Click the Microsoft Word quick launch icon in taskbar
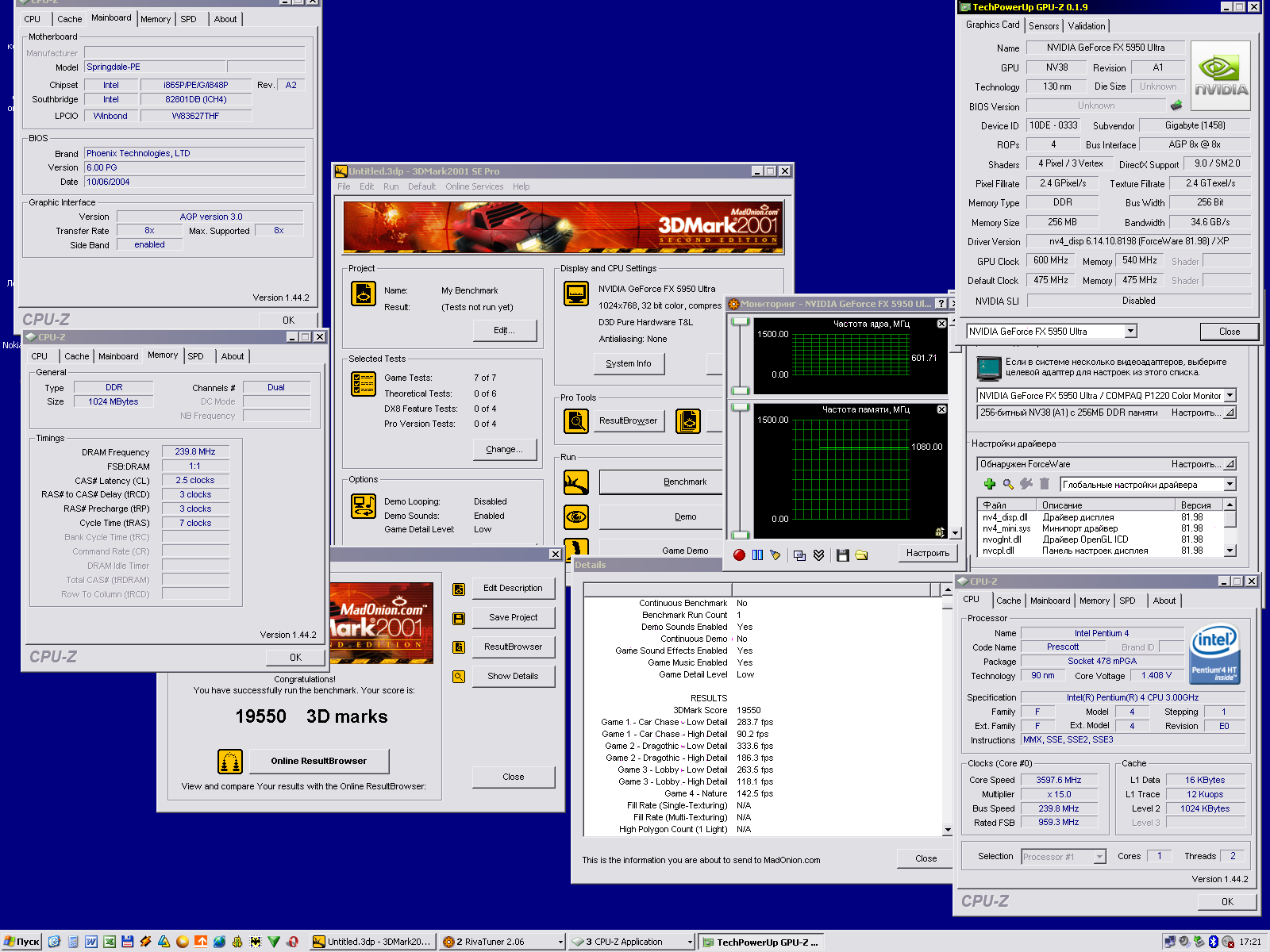 [x=91, y=942]
